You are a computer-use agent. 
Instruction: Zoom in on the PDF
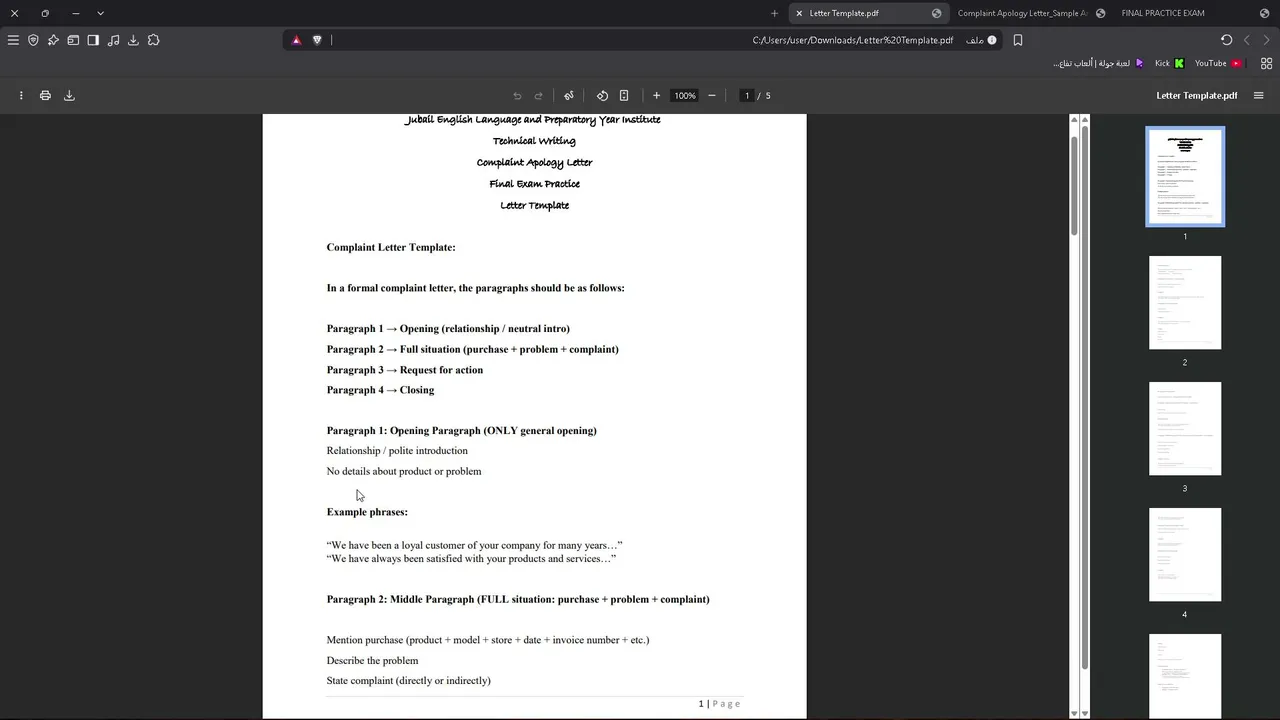[656, 95]
